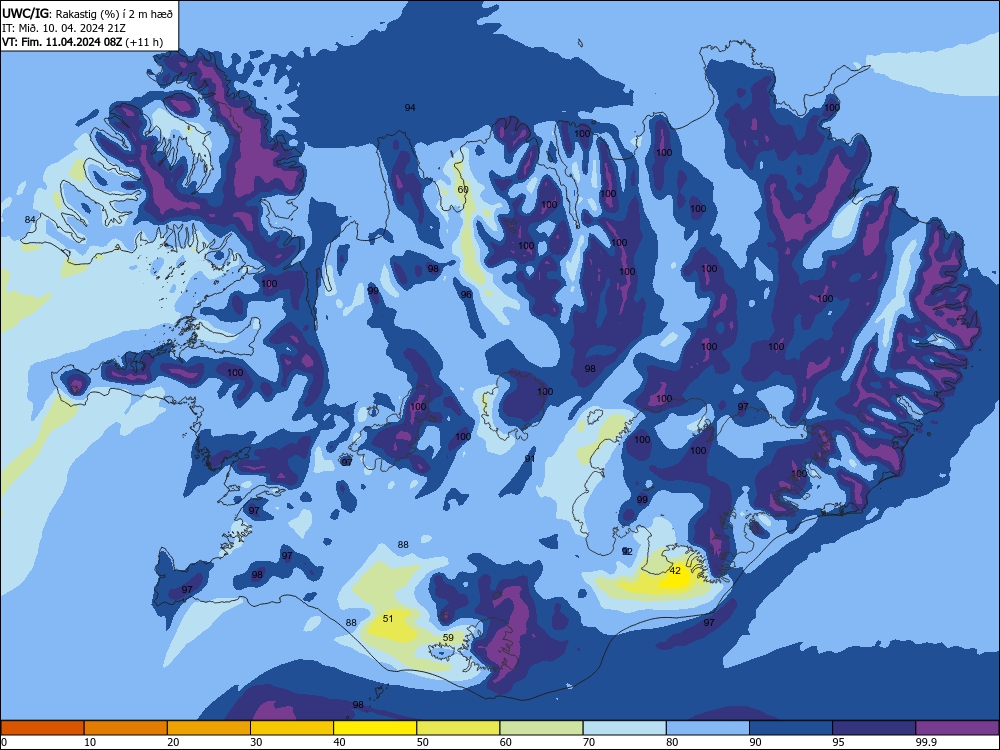
Task: Click the 'VT: Fim. 11.04.2024 08Z (+11 h)' line
Action: 82,42
